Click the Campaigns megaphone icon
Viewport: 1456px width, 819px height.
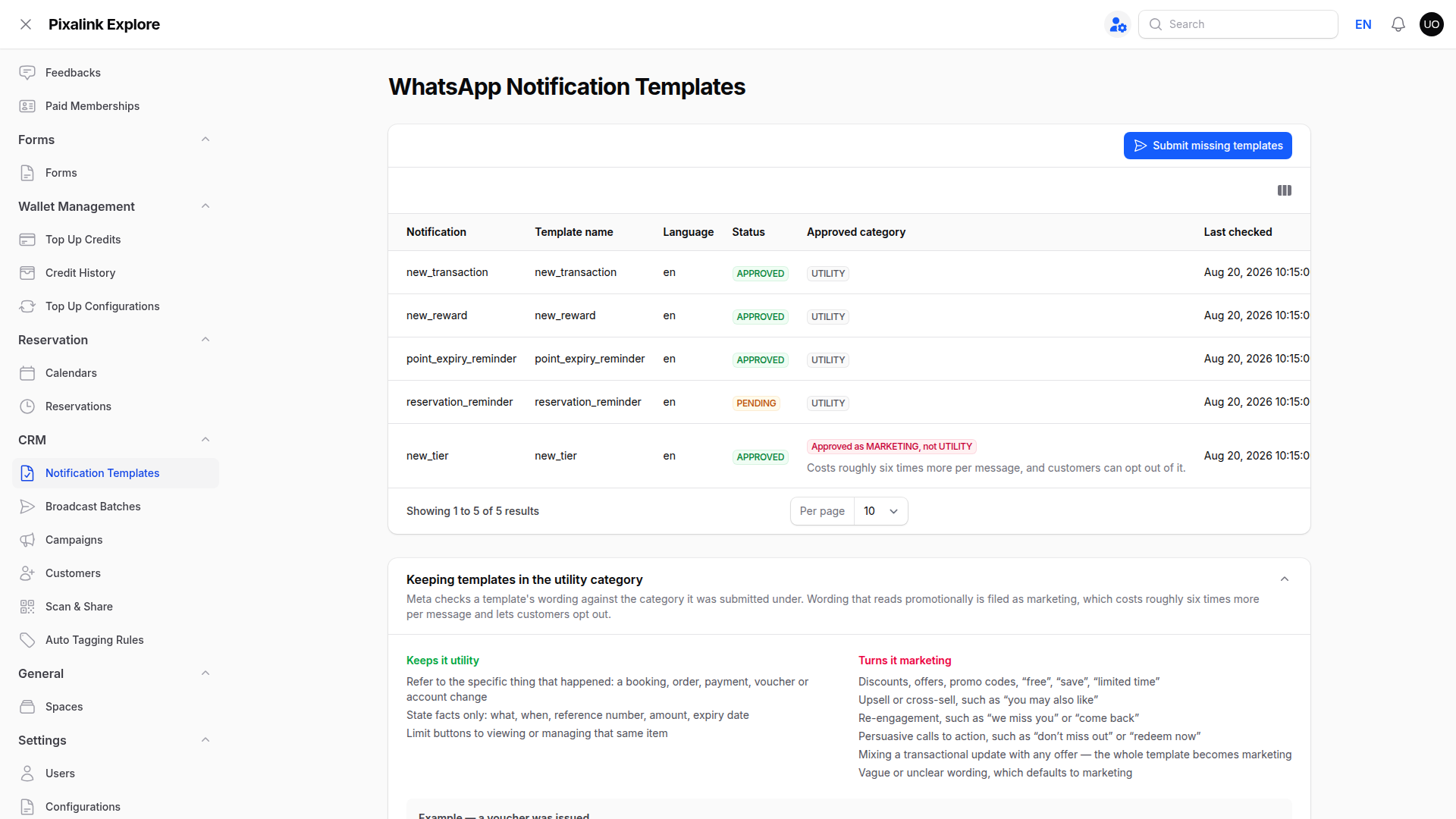pyautogui.click(x=27, y=540)
